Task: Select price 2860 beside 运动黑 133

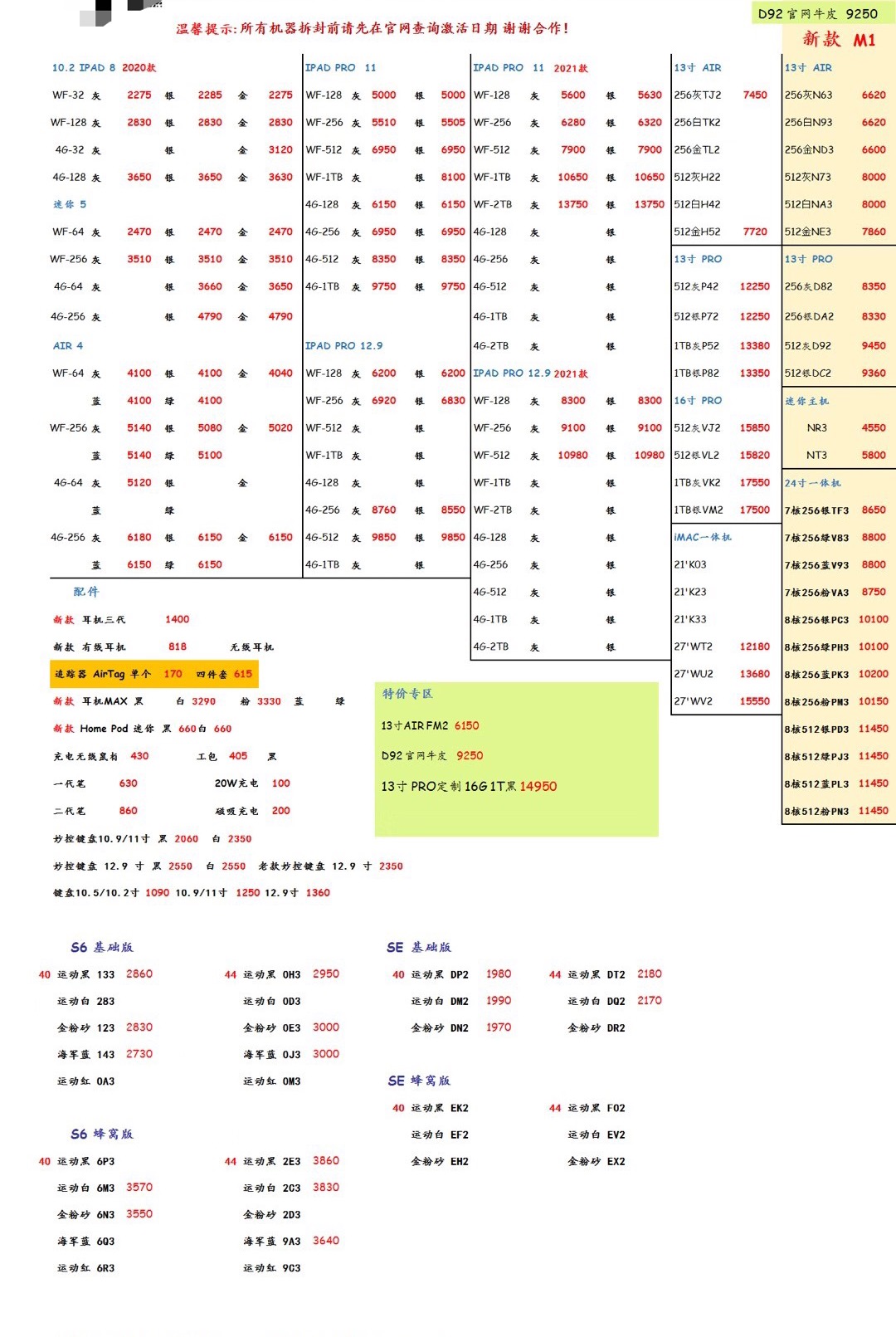Action: pos(139,973)
